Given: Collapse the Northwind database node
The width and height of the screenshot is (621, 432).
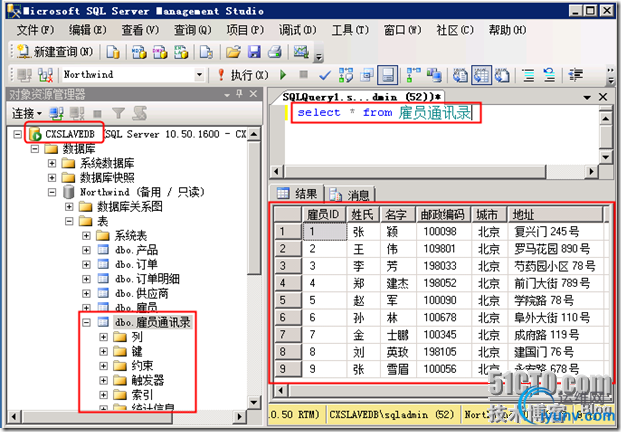Looking at the screenshot, I should pos(52,192).
